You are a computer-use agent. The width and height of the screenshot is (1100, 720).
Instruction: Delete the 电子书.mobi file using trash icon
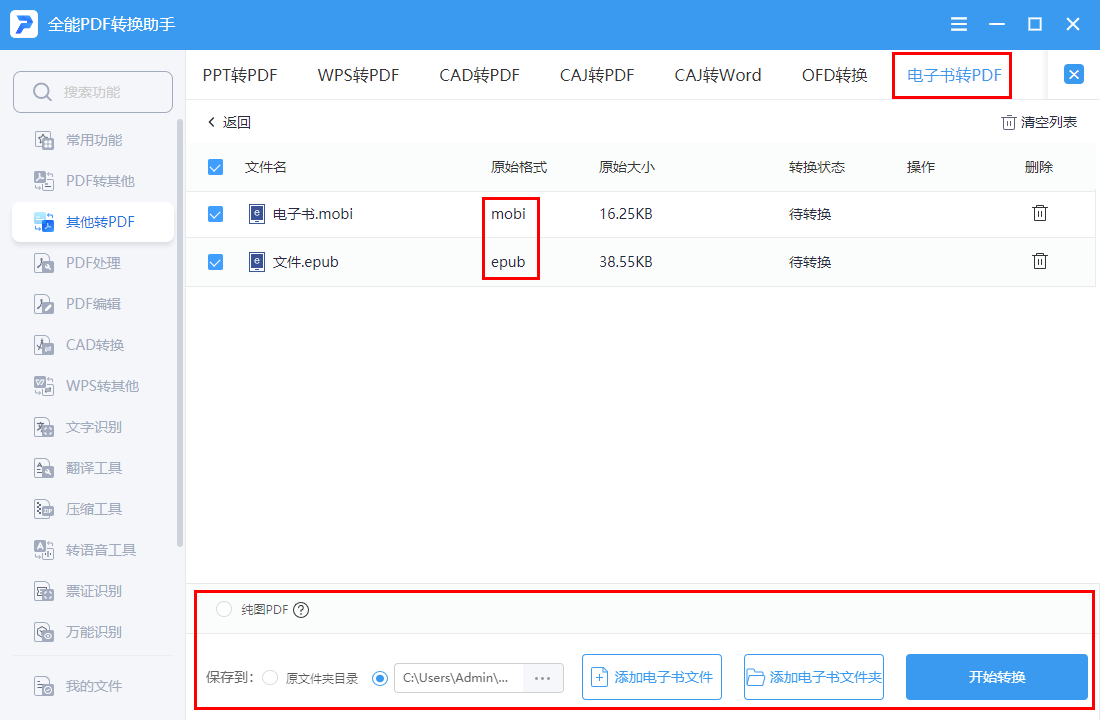pyautogui.click(x=1039, y=213)
